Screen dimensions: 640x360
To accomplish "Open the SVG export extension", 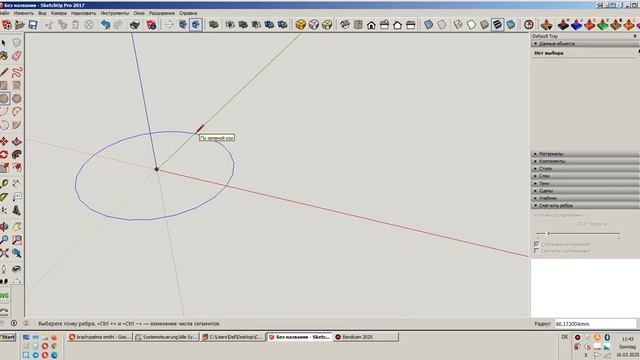I will [4, 296].
